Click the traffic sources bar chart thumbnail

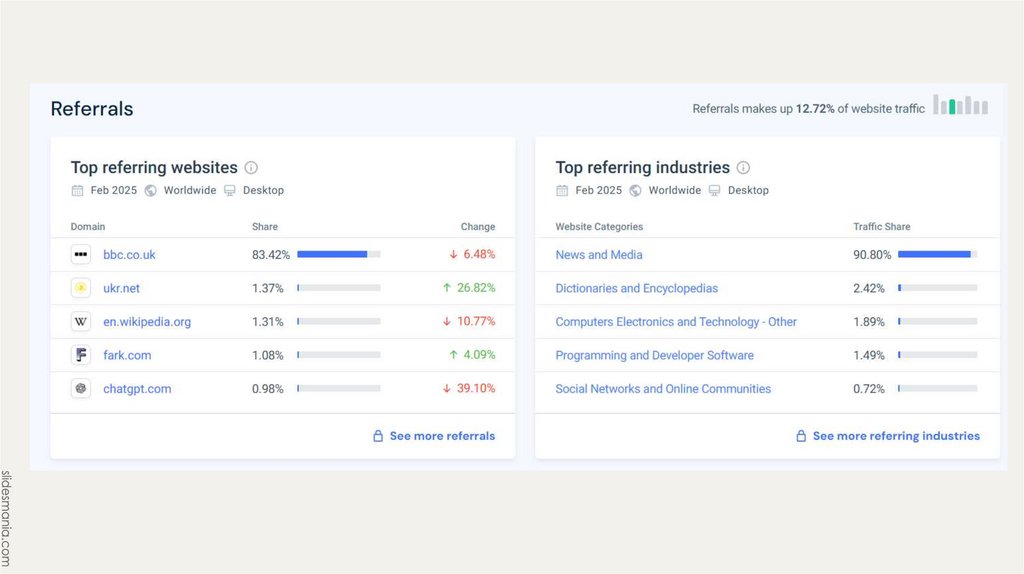[960, 105]
